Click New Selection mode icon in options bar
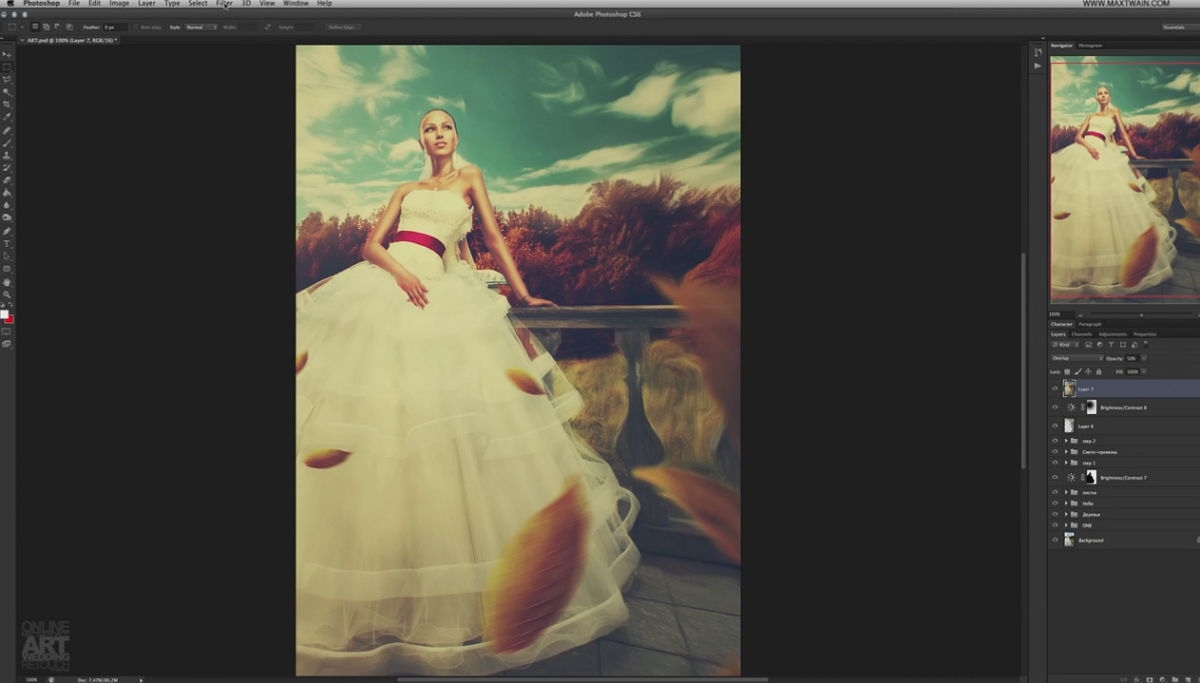Screen dimensions: 1200x683 tap(34, 27)
